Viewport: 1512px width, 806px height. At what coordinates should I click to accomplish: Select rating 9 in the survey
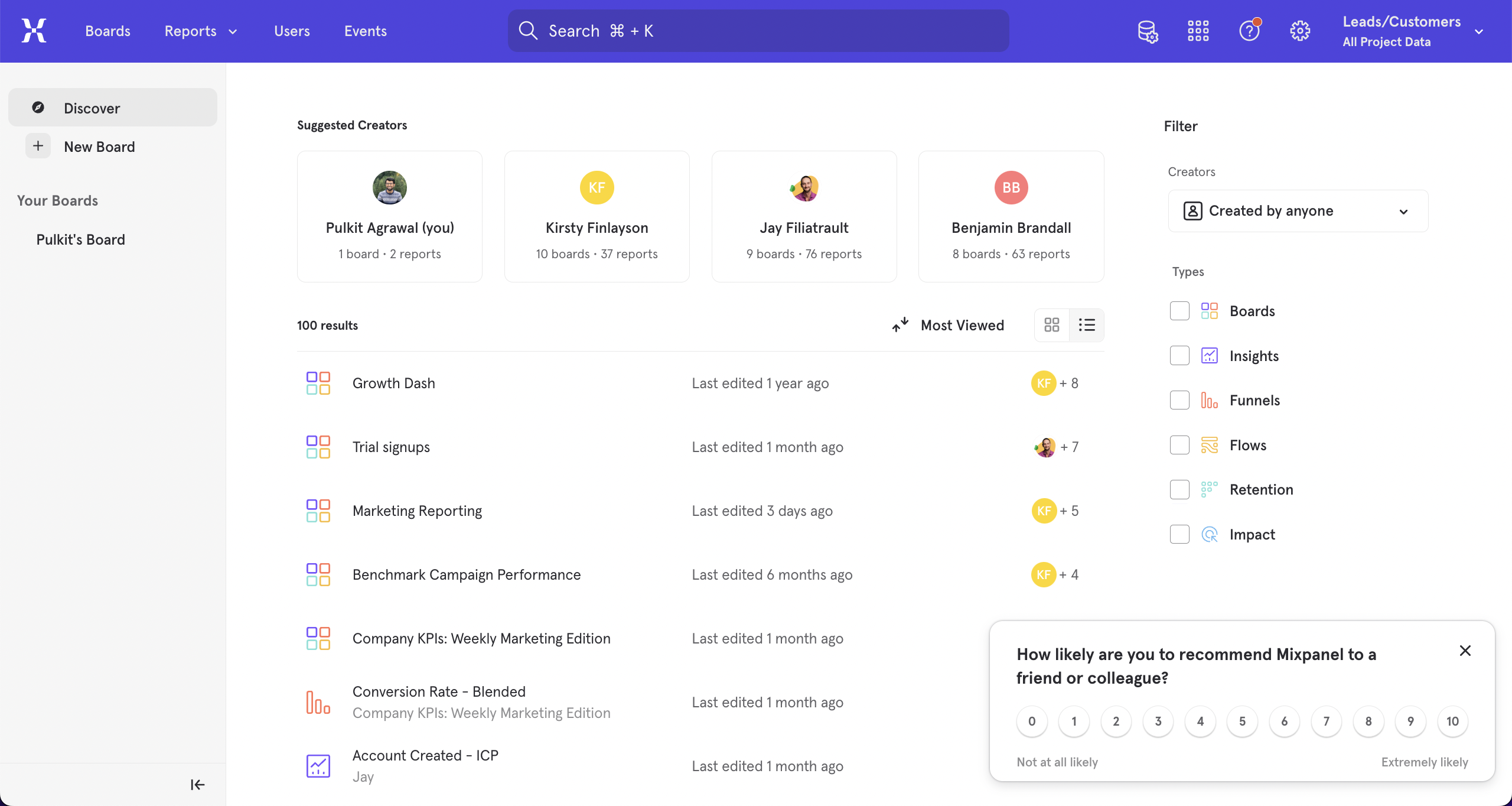(x=1410, y=721)
